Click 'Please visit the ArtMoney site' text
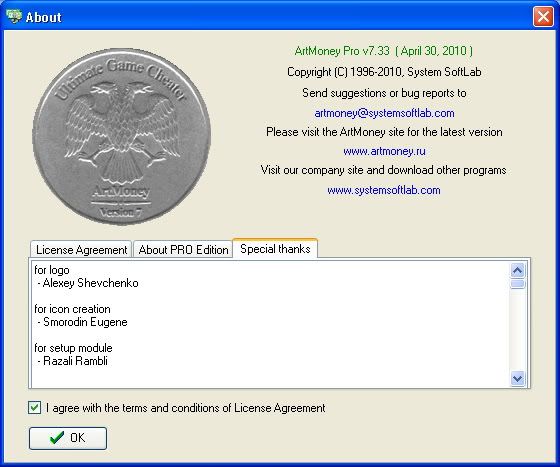This screenshot has height=467, width=560. (384, 132)
